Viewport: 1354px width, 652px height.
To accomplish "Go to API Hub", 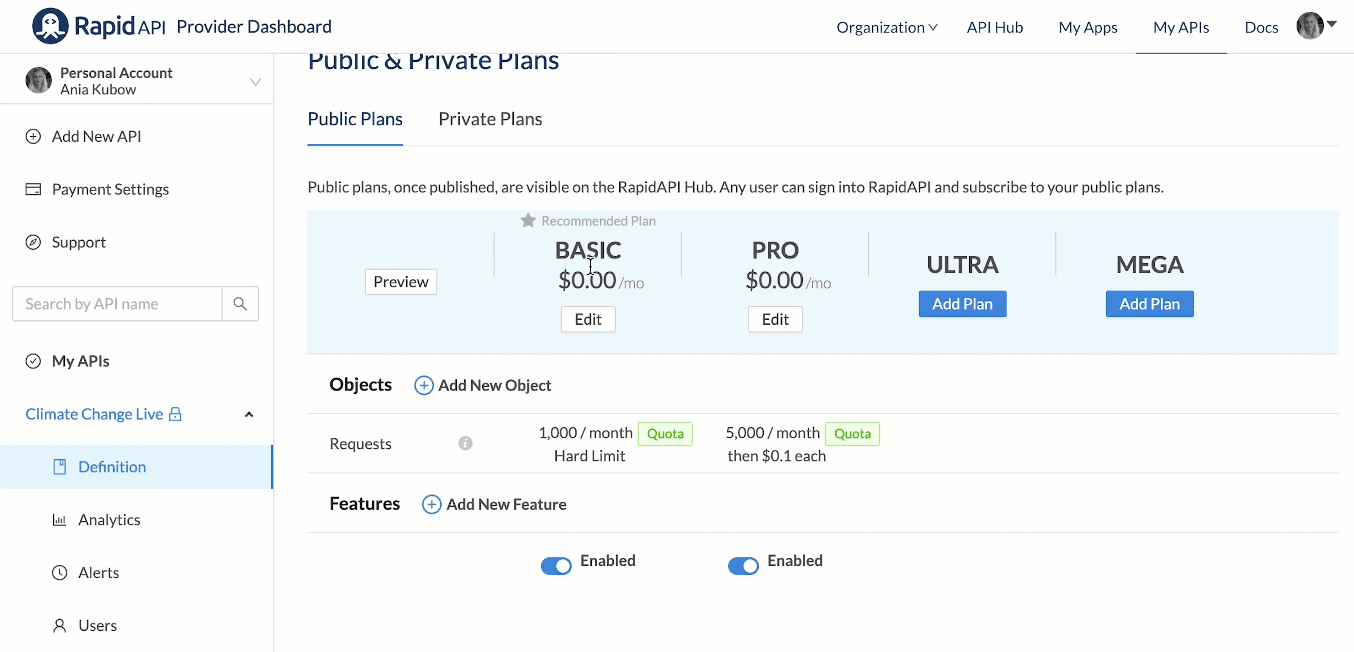I will pyautogui.click(x=995, y=27).
